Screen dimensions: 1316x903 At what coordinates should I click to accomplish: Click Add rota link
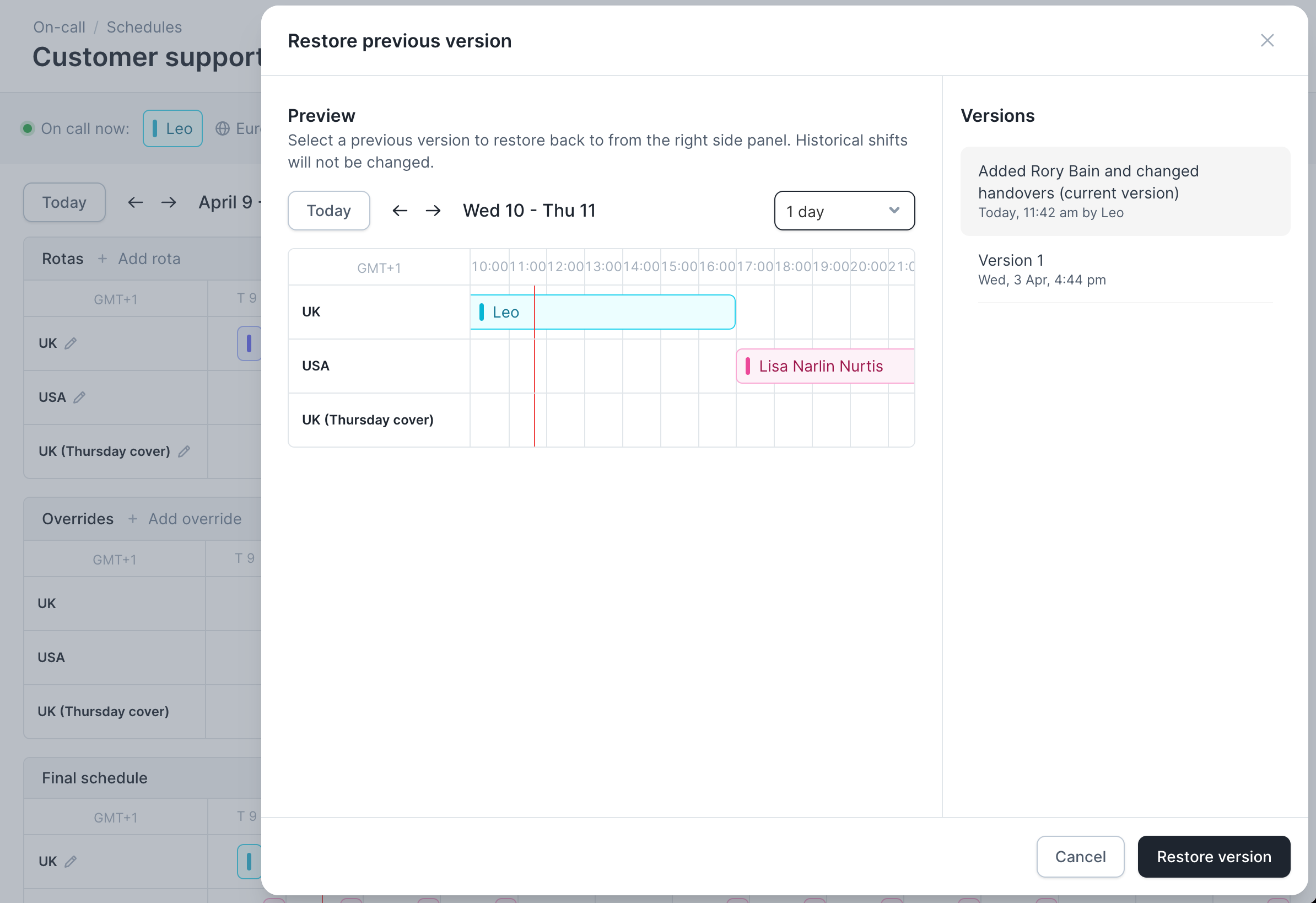[x=148, y=259]
